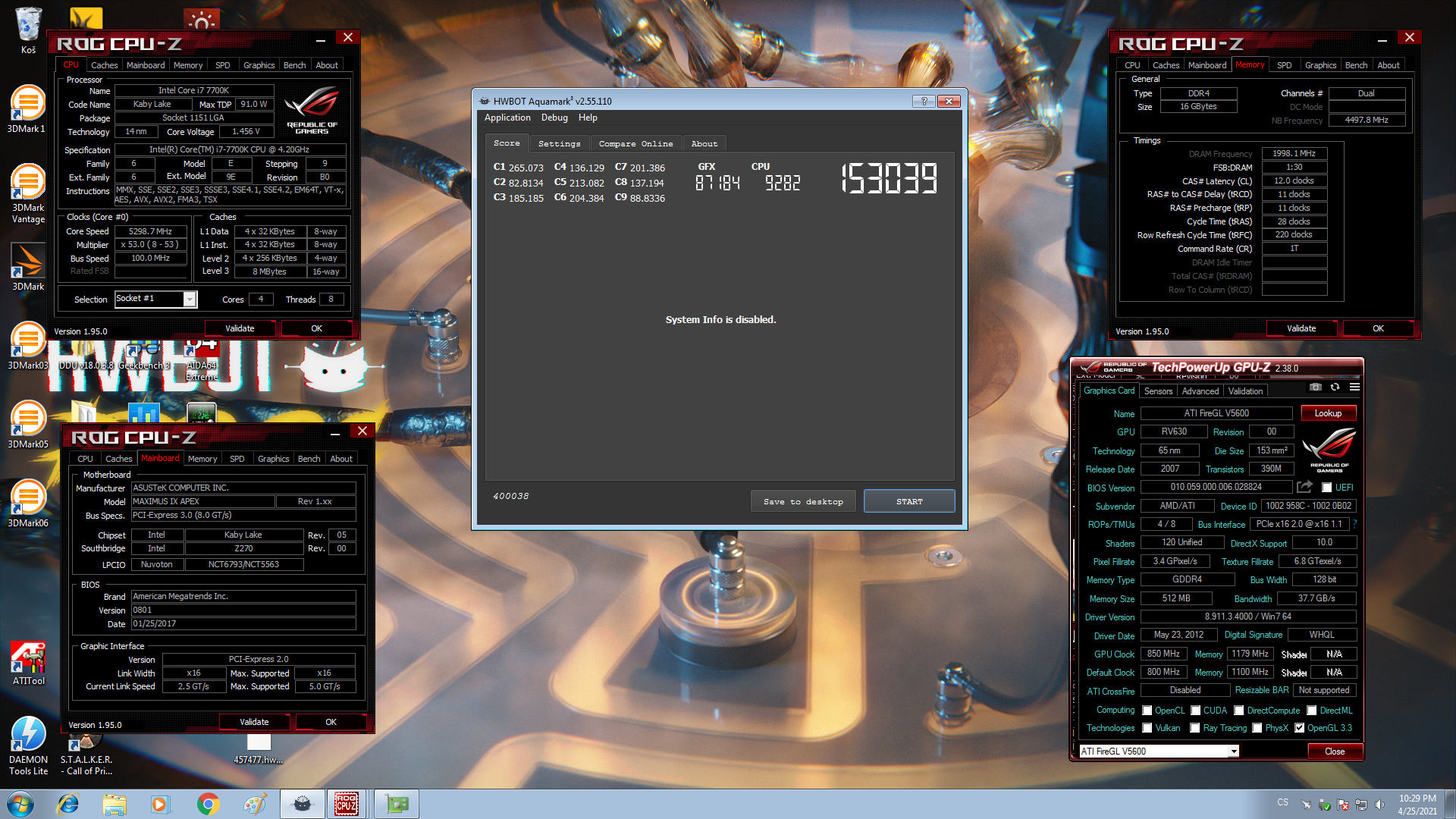
Task: Open the Help menu in Aquamark
Action: pyautogui.click(x=588, y=118)
